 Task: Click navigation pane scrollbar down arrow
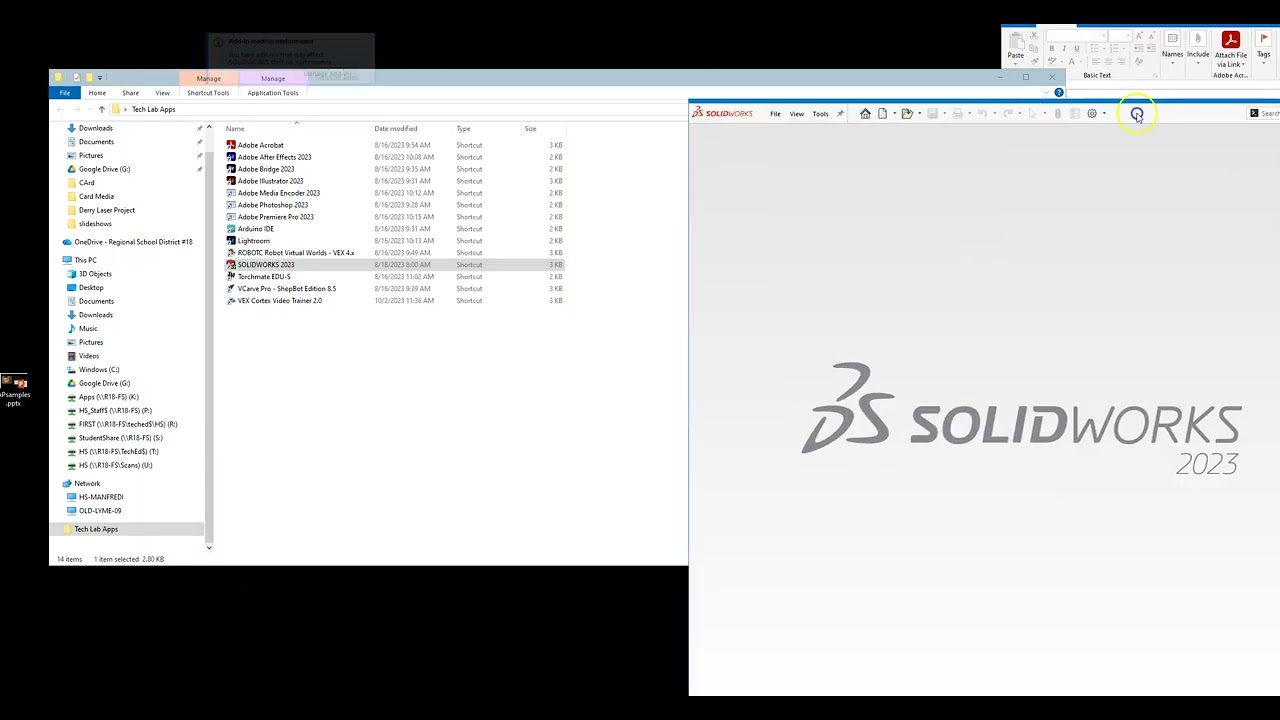pos(209,547)
